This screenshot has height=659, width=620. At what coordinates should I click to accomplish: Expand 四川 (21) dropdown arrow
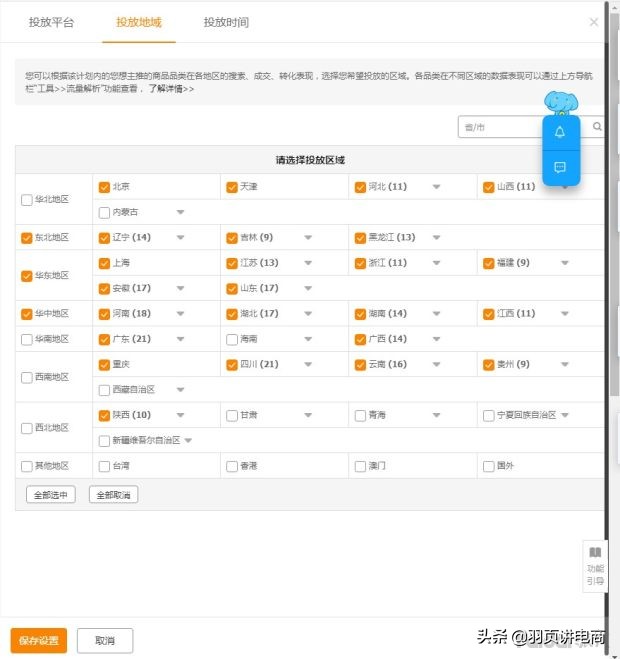308,364
